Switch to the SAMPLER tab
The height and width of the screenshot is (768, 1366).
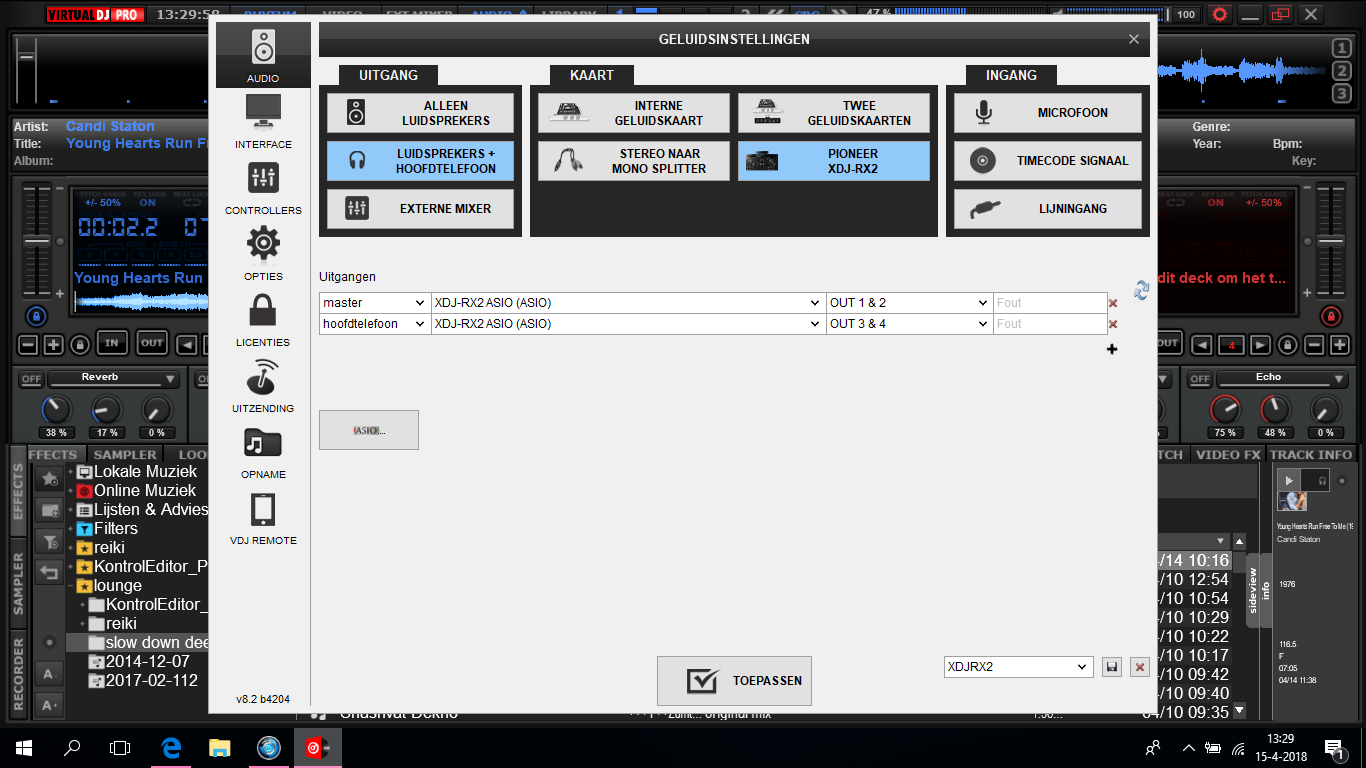click(x=125, y=454)
